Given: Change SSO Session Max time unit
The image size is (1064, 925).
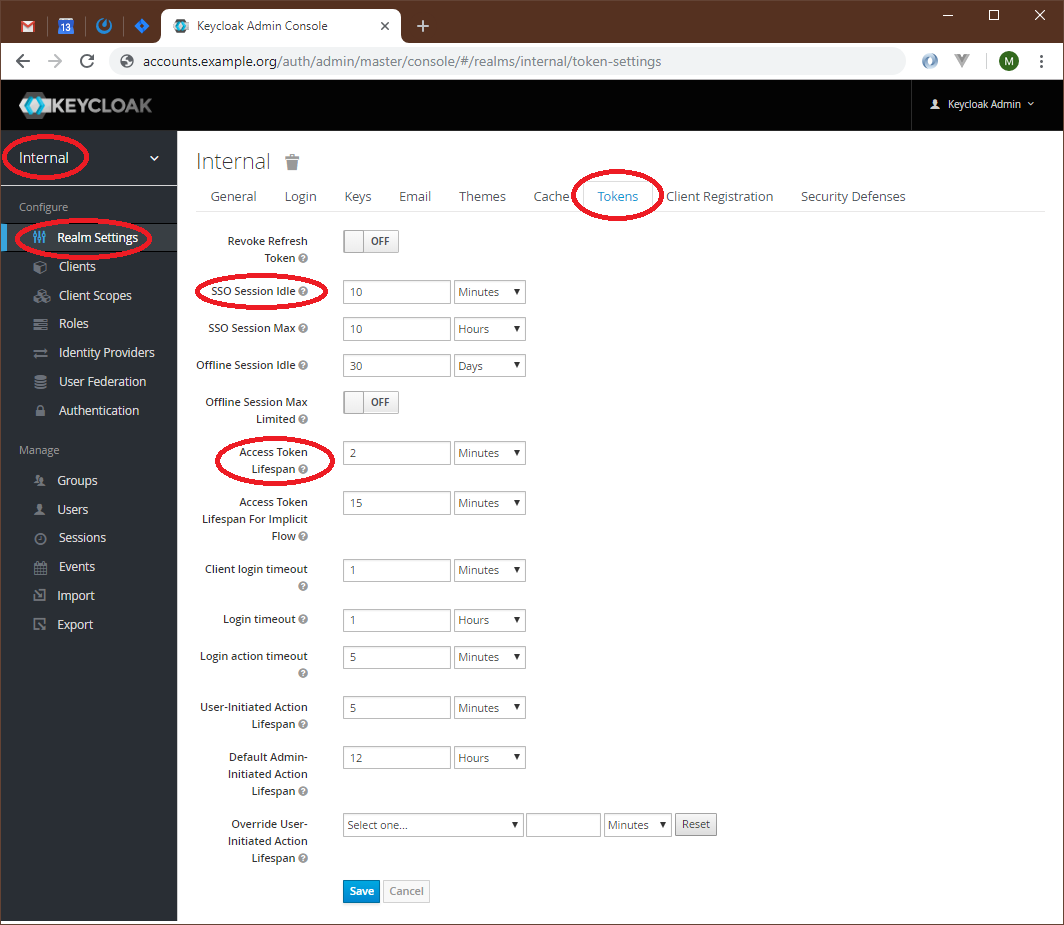Looking at the screenshot, I should (489, 328).
